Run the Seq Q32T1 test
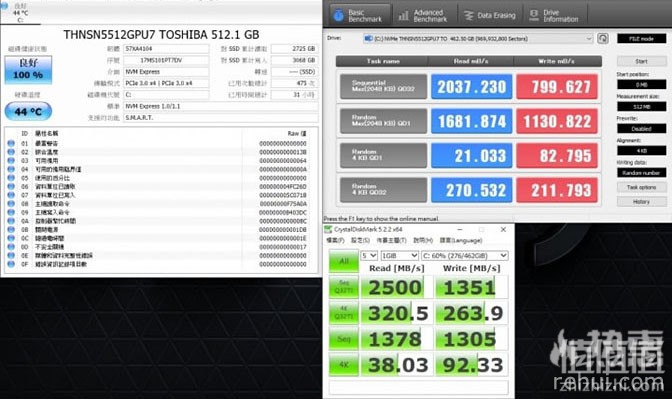This screenshot has height=399, width=672. coord(344,287)
